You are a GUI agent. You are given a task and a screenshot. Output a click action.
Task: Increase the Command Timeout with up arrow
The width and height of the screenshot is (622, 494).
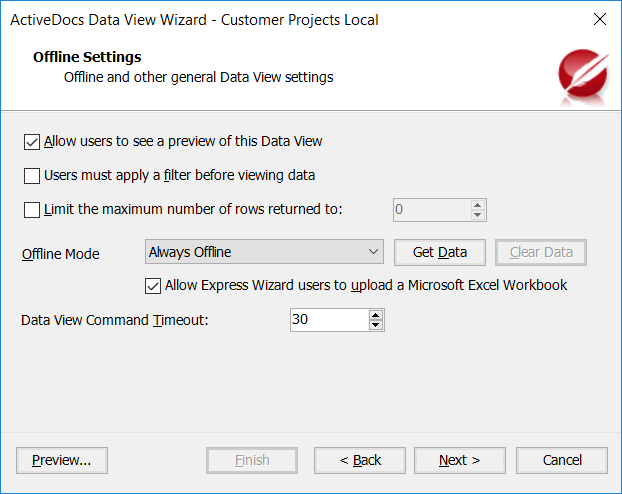[375, 315]
